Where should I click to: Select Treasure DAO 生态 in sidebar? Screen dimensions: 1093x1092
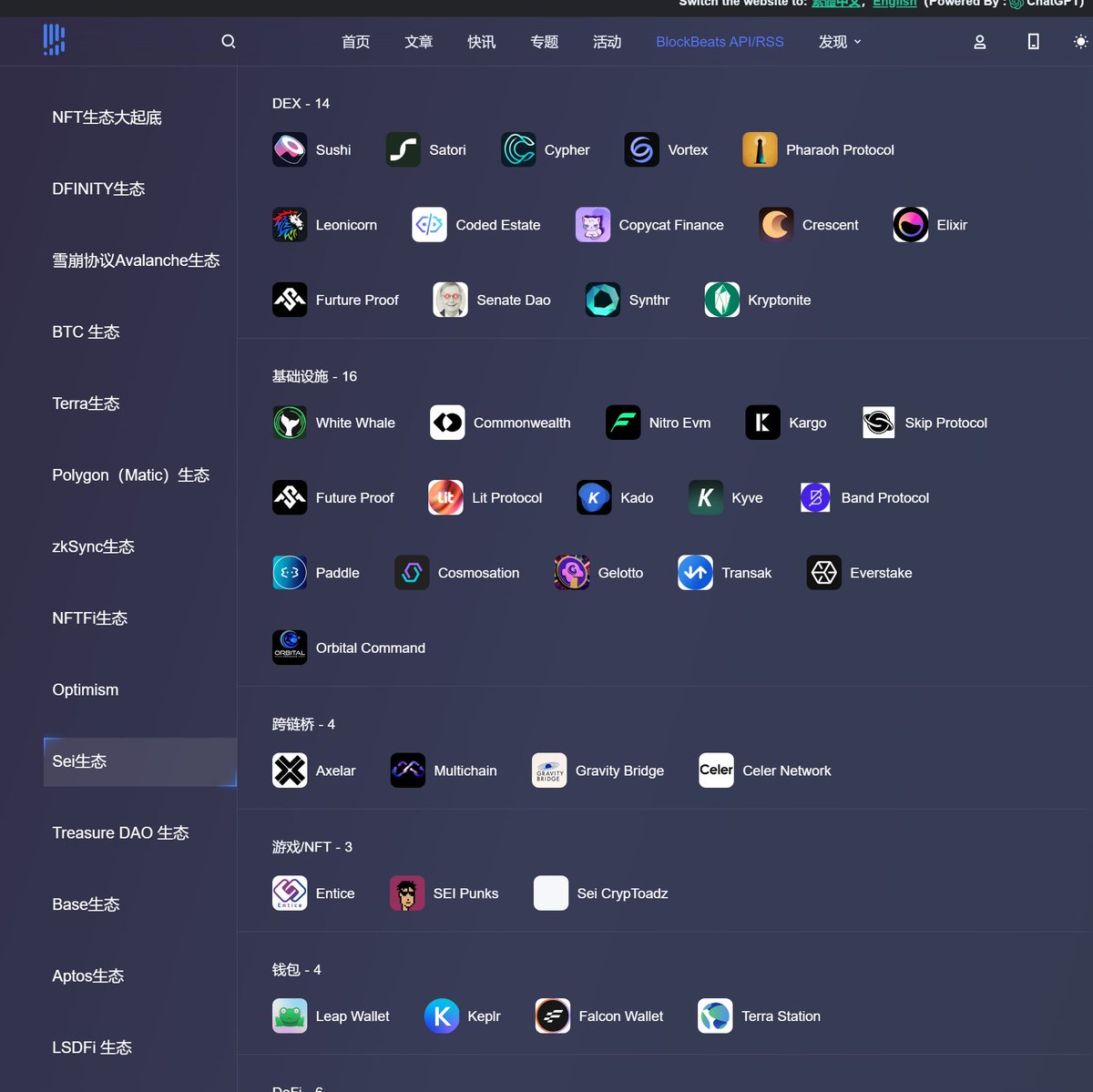pos(120,833)
